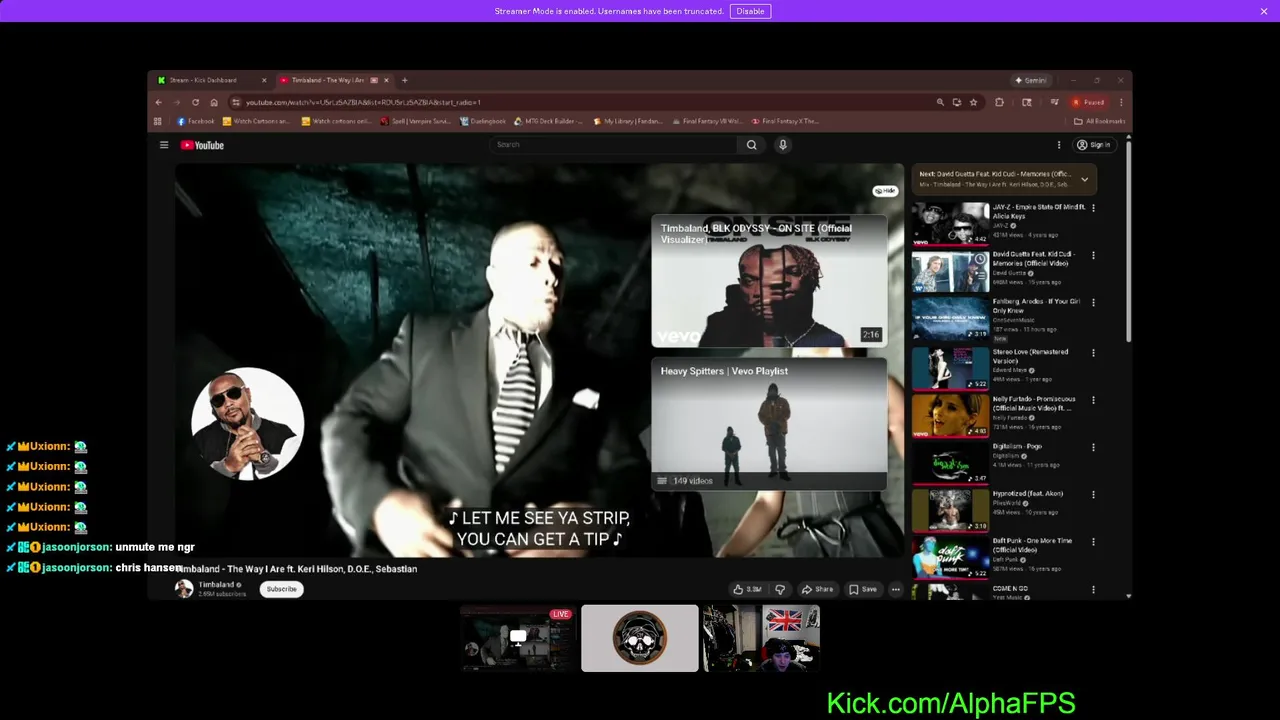The width and height of the screenshot is (1280, 720).
Task: Click the Watch Cartoons bookmark
Action: (x=256, y=121)
